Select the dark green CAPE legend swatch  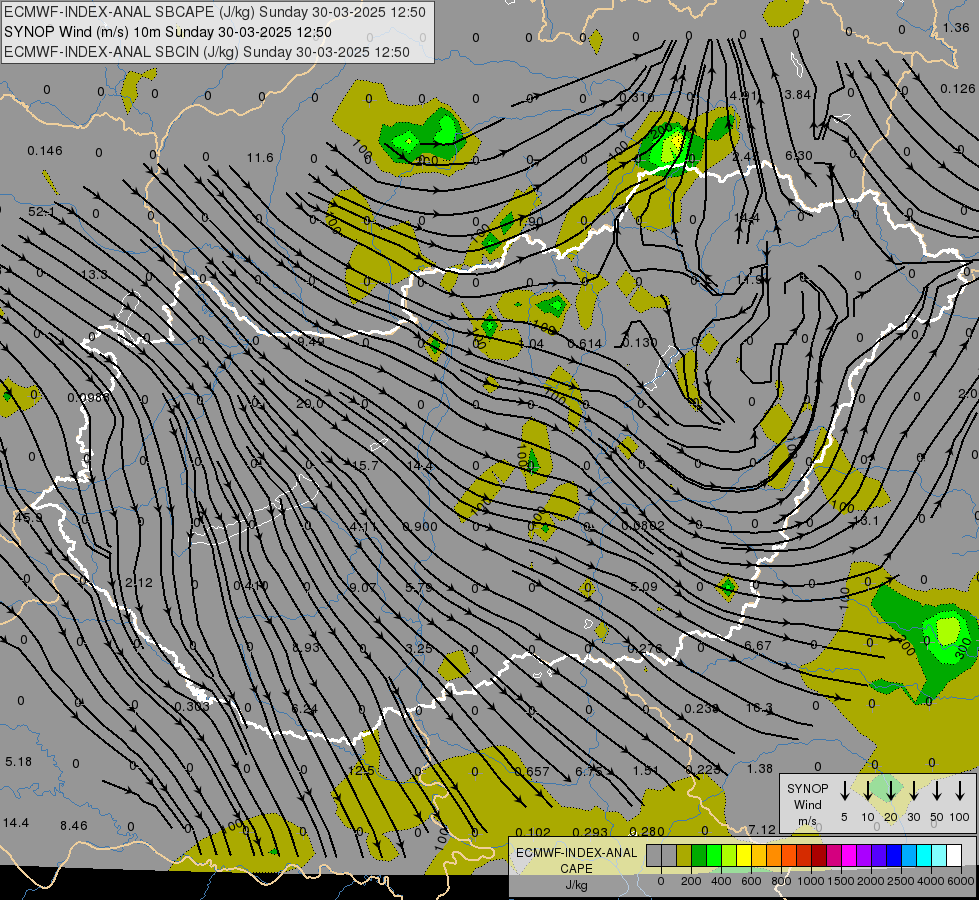point(699,856)
